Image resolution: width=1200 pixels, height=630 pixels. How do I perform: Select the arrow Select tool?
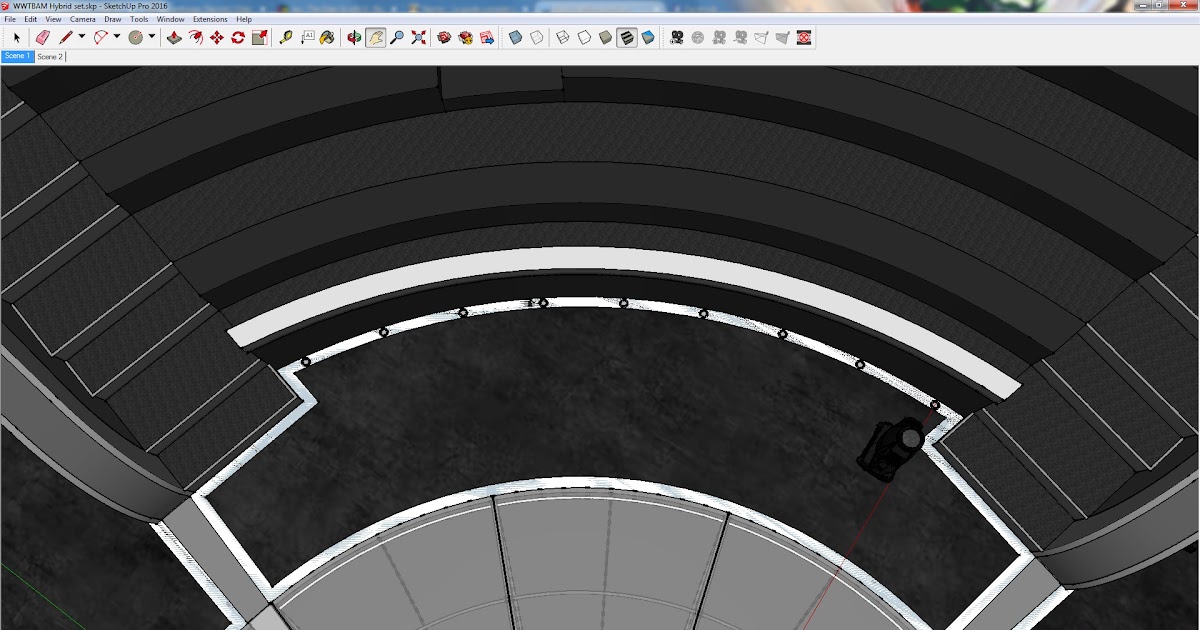point(17,38)
